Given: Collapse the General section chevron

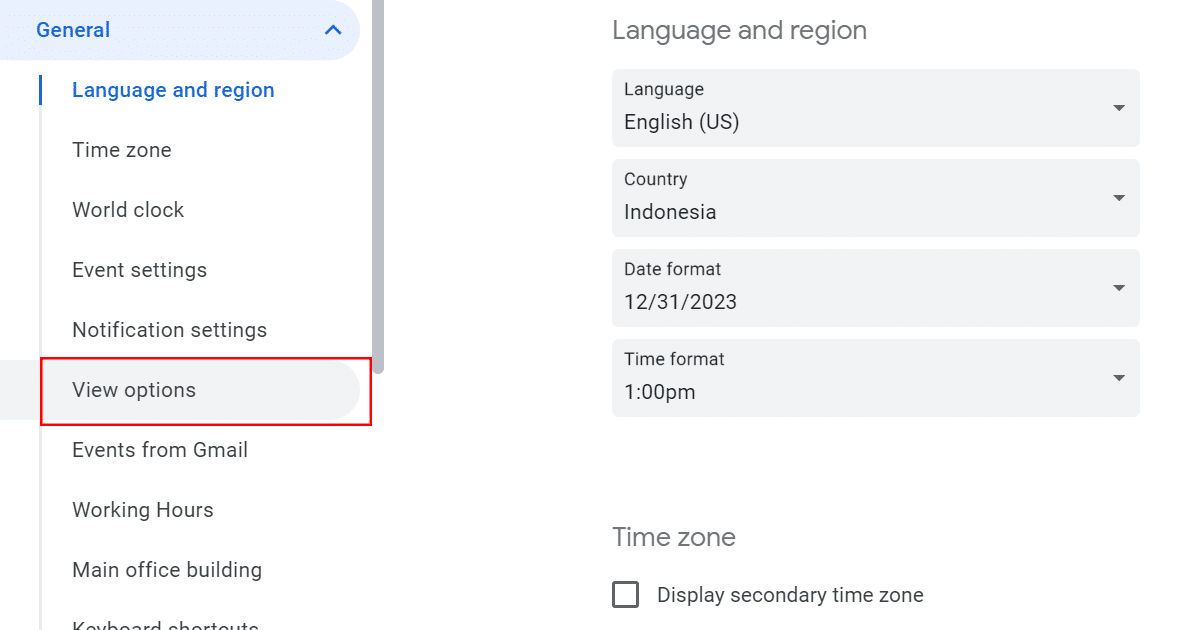Looking at the screenshot, I should (x=333, y=30).
